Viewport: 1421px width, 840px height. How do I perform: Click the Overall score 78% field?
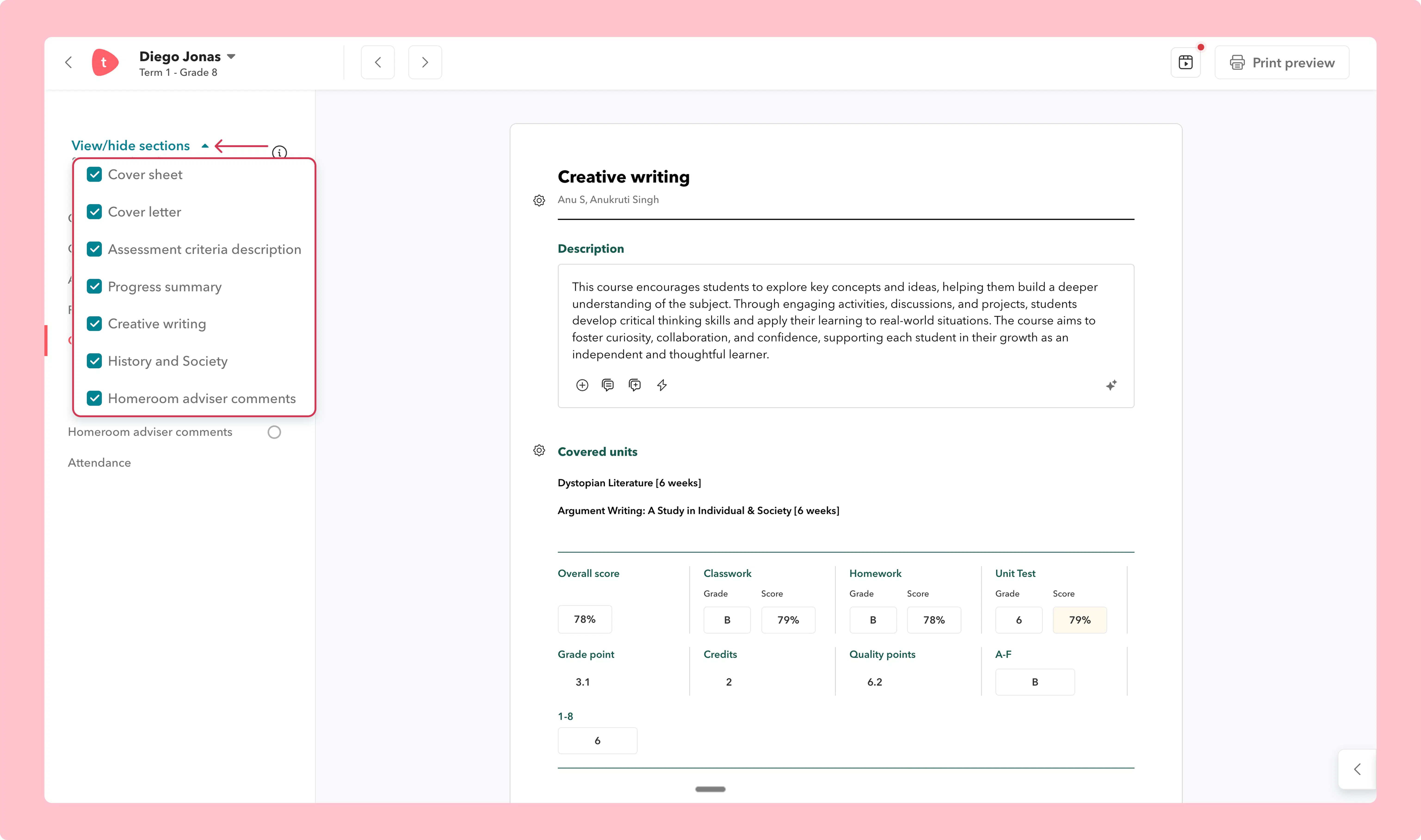pos(585,619)
